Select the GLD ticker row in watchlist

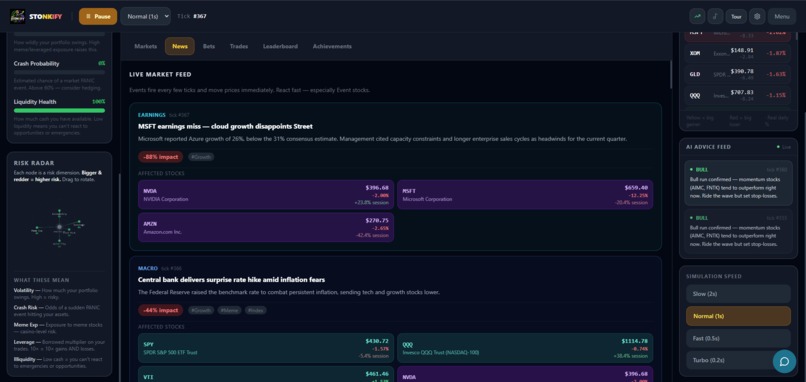pyautogui.click(x=738, y=74)
